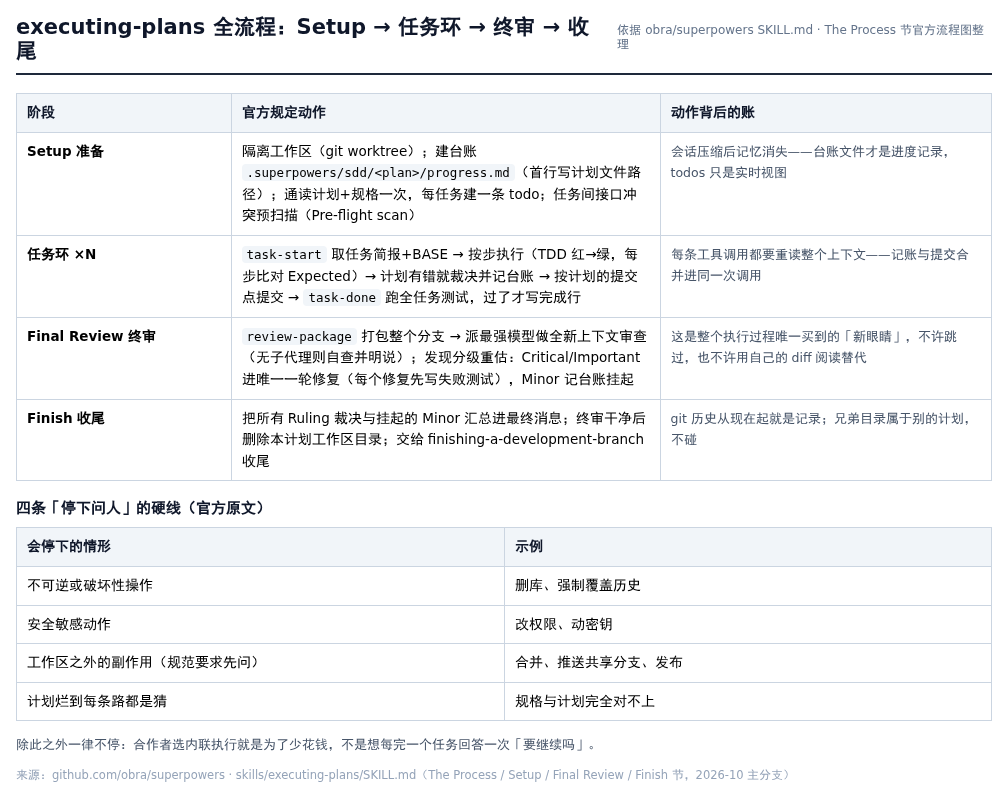Select the 'Setup 准备' row label
The image size is (1008, 798).
(66, 151)
